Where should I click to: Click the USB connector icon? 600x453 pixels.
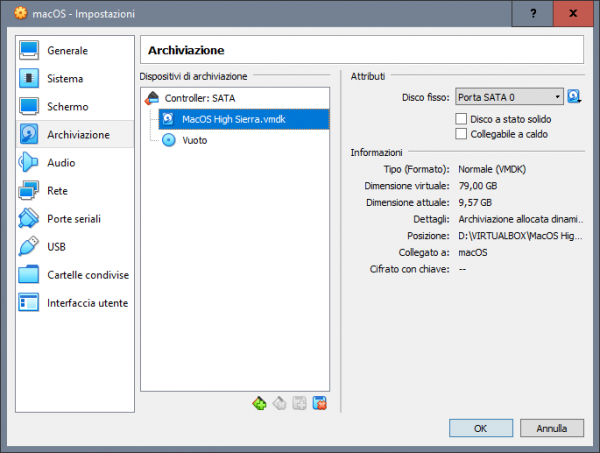tap(29, 246)
